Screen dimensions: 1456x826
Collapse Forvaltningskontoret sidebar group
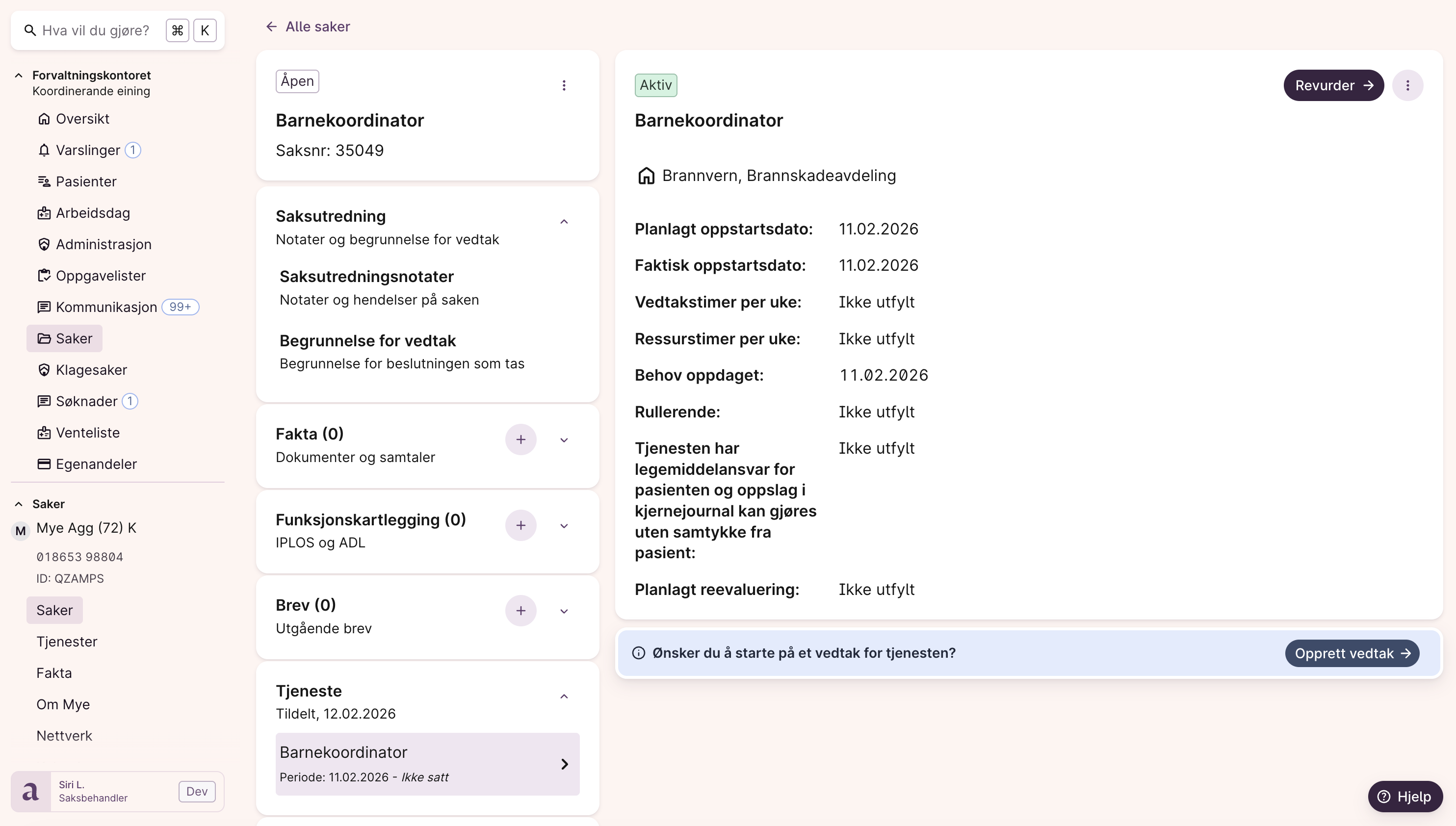pyautogui.click(x=19, y=76)
